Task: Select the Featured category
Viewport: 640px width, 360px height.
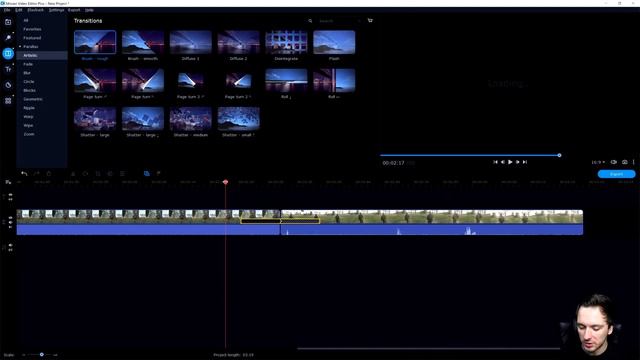Action: pyautogui.click(x=32, y=38)
